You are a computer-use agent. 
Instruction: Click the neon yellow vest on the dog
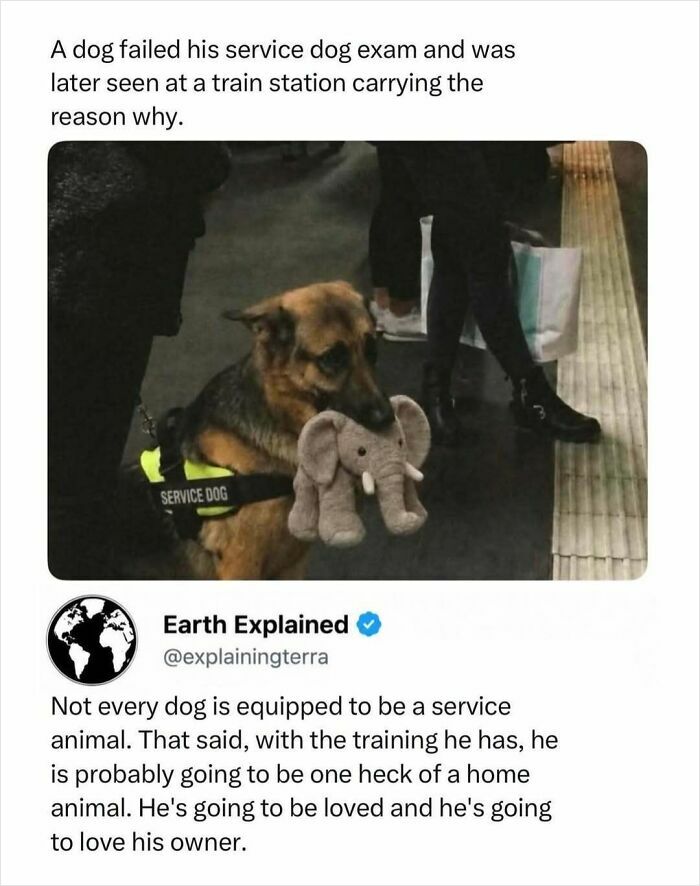pyautogui.click(x=189, y=480)
